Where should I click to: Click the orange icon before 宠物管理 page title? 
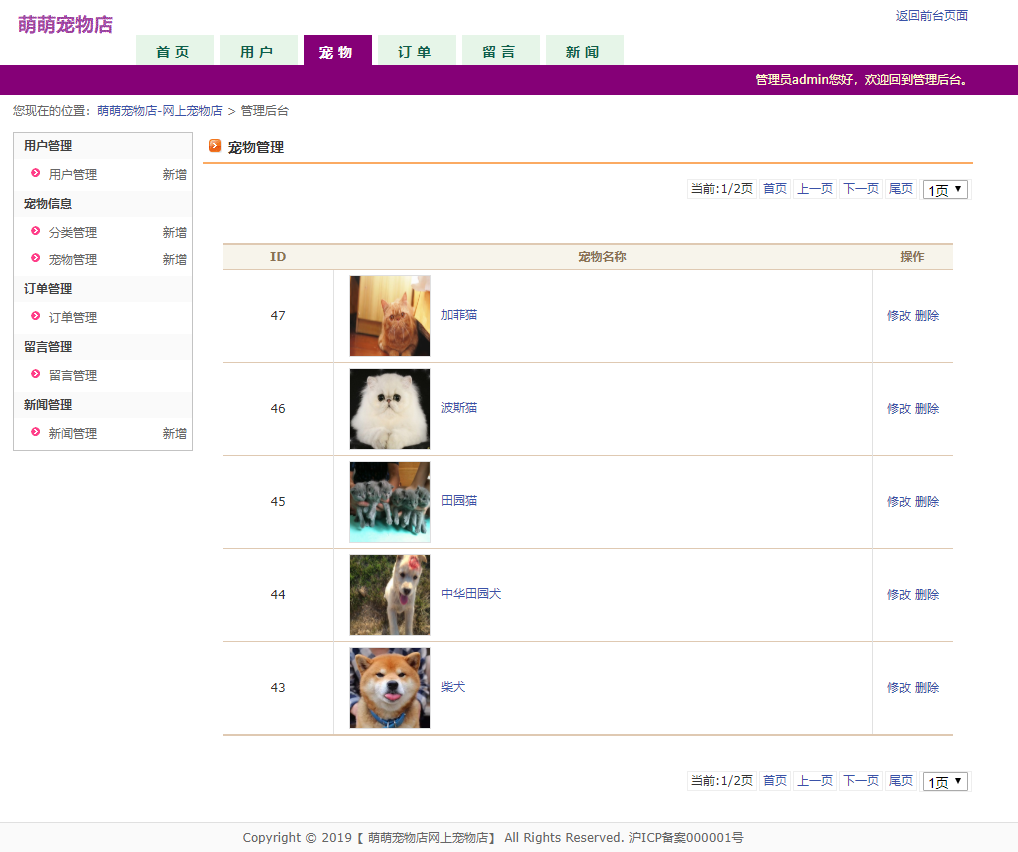tap(216, 145)
